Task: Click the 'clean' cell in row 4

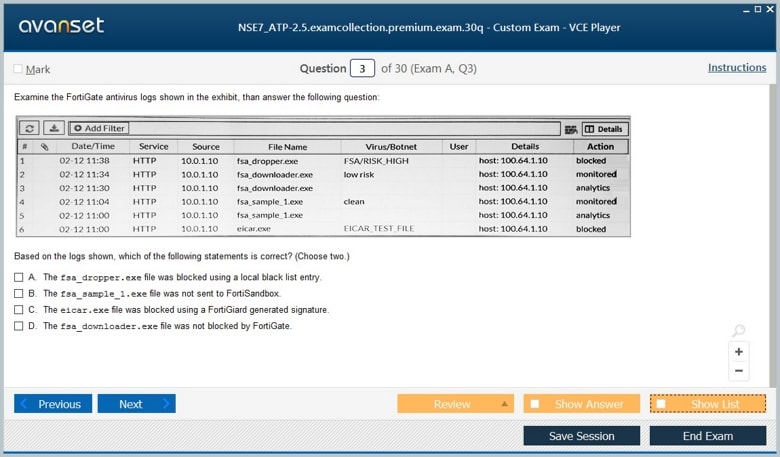Action: pos(354,202)
